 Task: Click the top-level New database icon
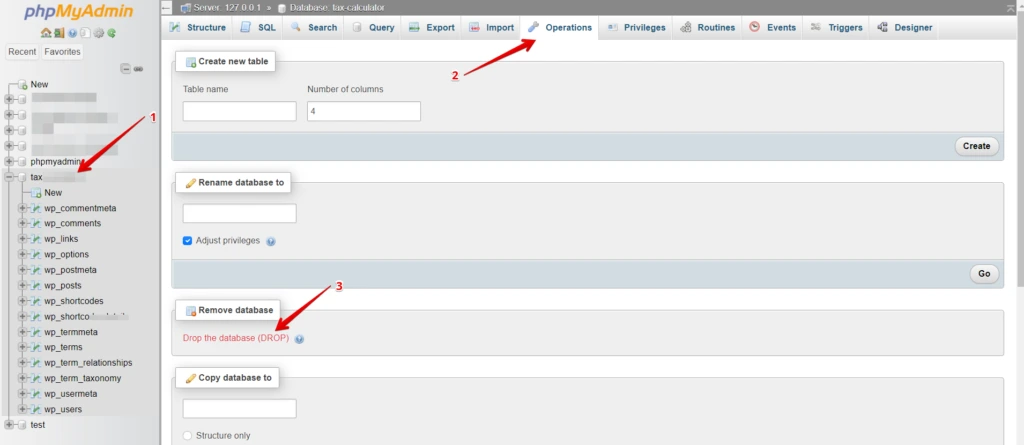coord(23,84)
